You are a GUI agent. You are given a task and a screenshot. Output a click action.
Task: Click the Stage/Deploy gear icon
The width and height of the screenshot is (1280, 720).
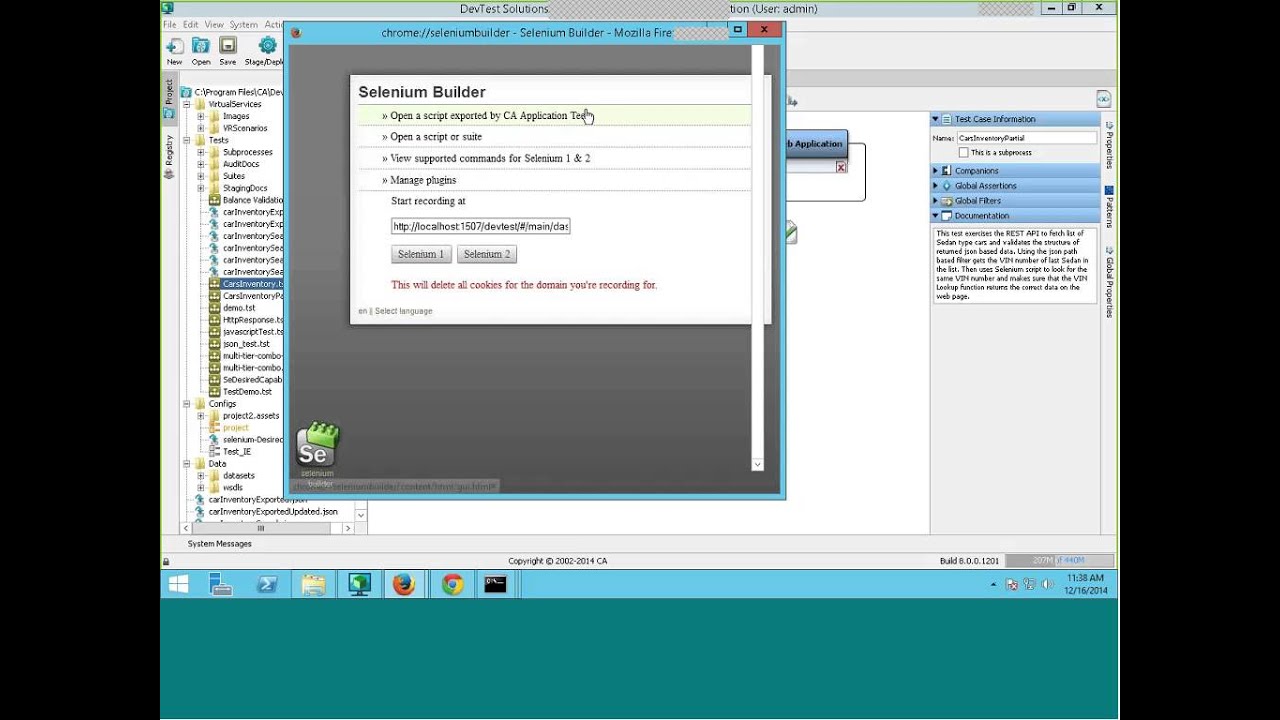[267, 46]
